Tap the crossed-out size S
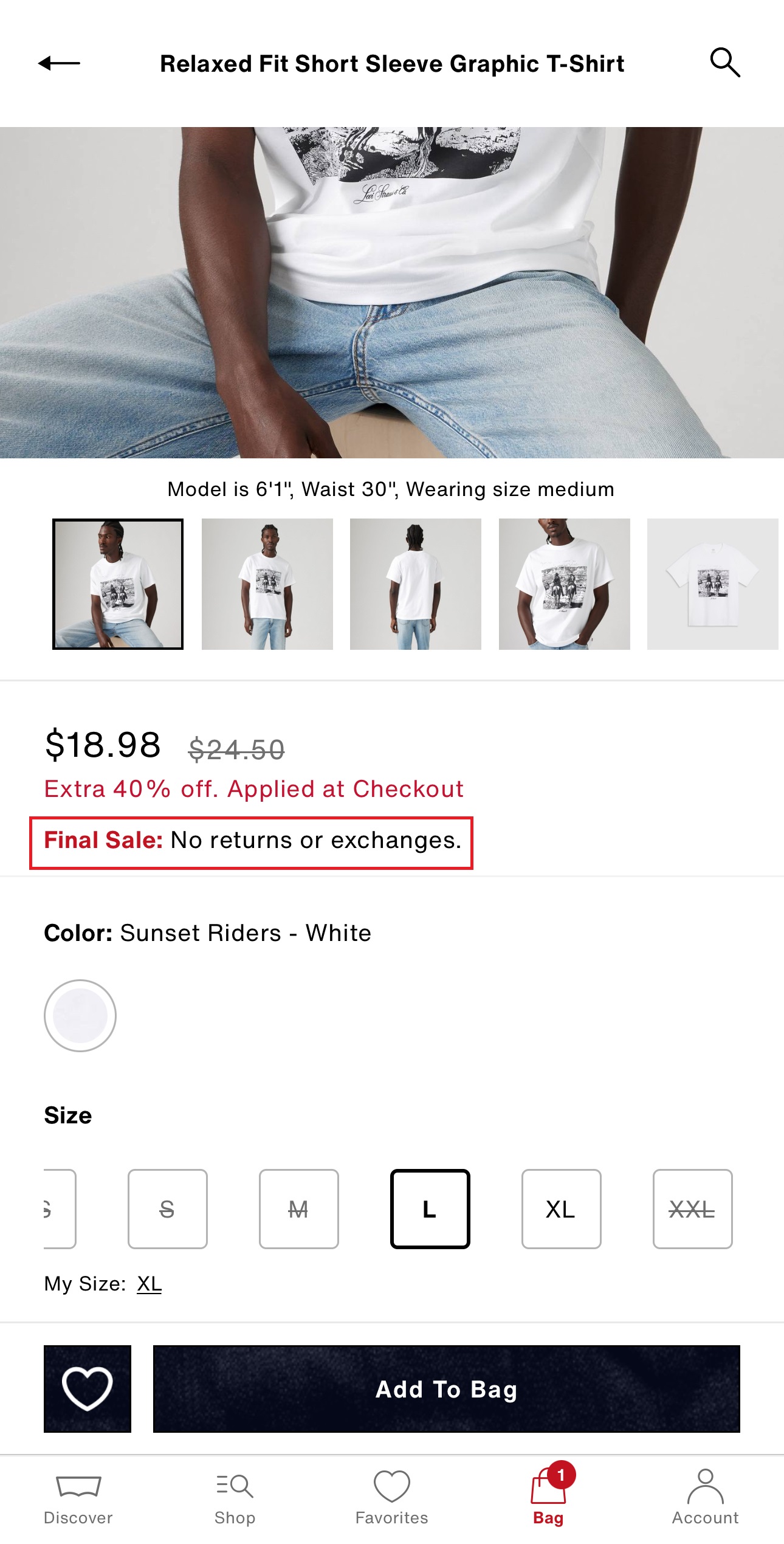784x1544 pixels. pyautogui.click(x=167, y=1209)
